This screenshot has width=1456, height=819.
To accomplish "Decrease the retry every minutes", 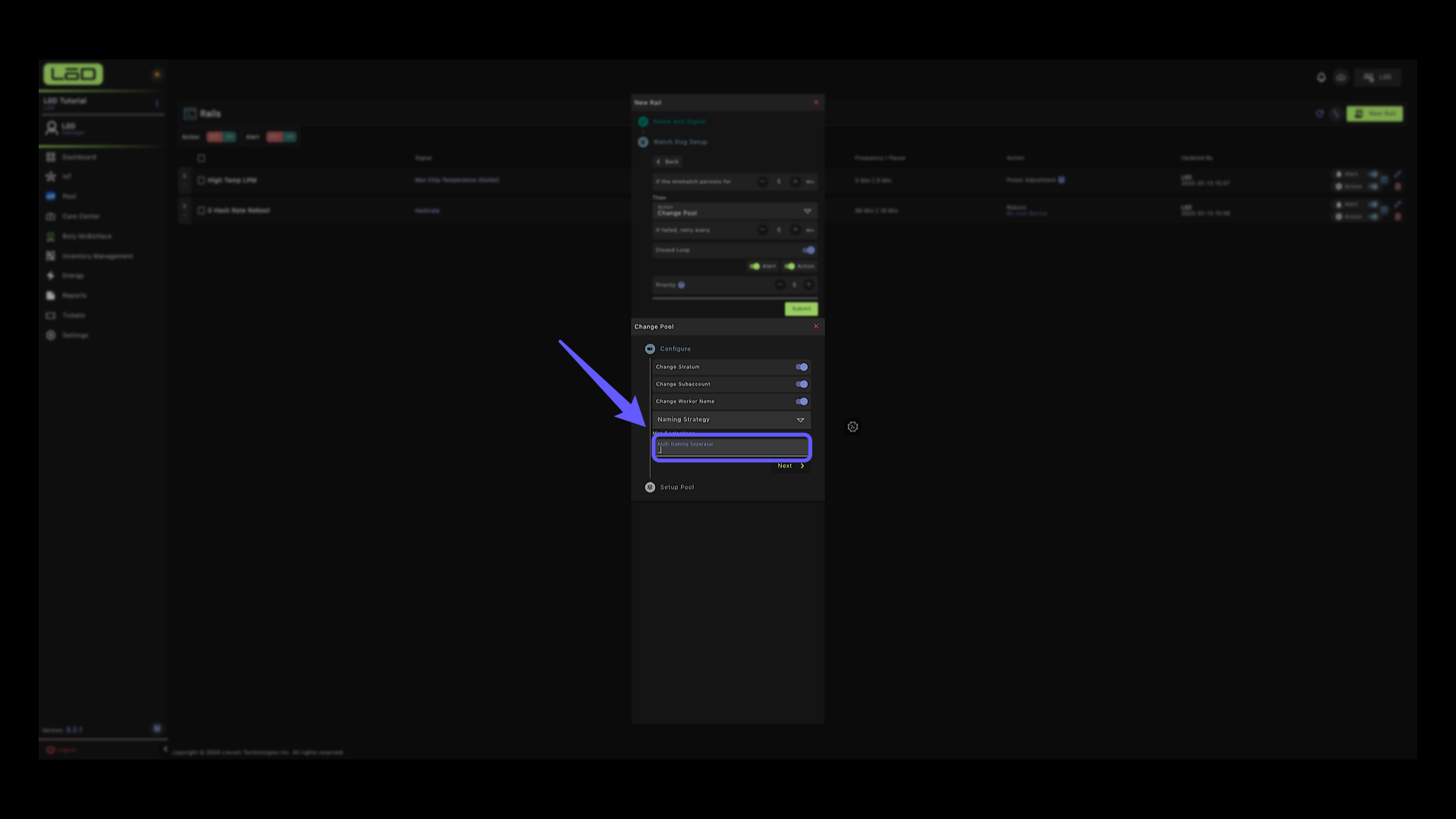I will tap(762, 230).
